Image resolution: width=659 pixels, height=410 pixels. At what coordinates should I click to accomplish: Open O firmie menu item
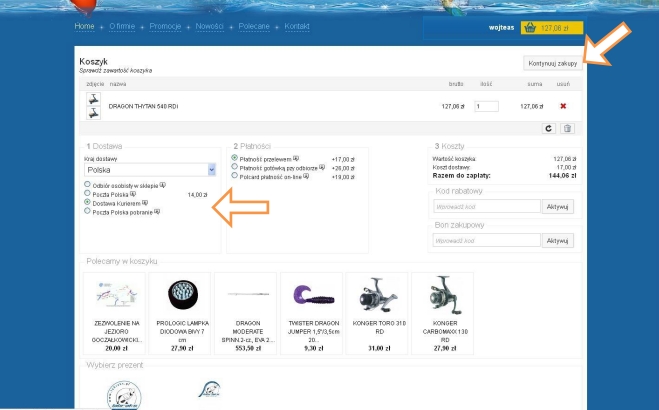(122, 26)
